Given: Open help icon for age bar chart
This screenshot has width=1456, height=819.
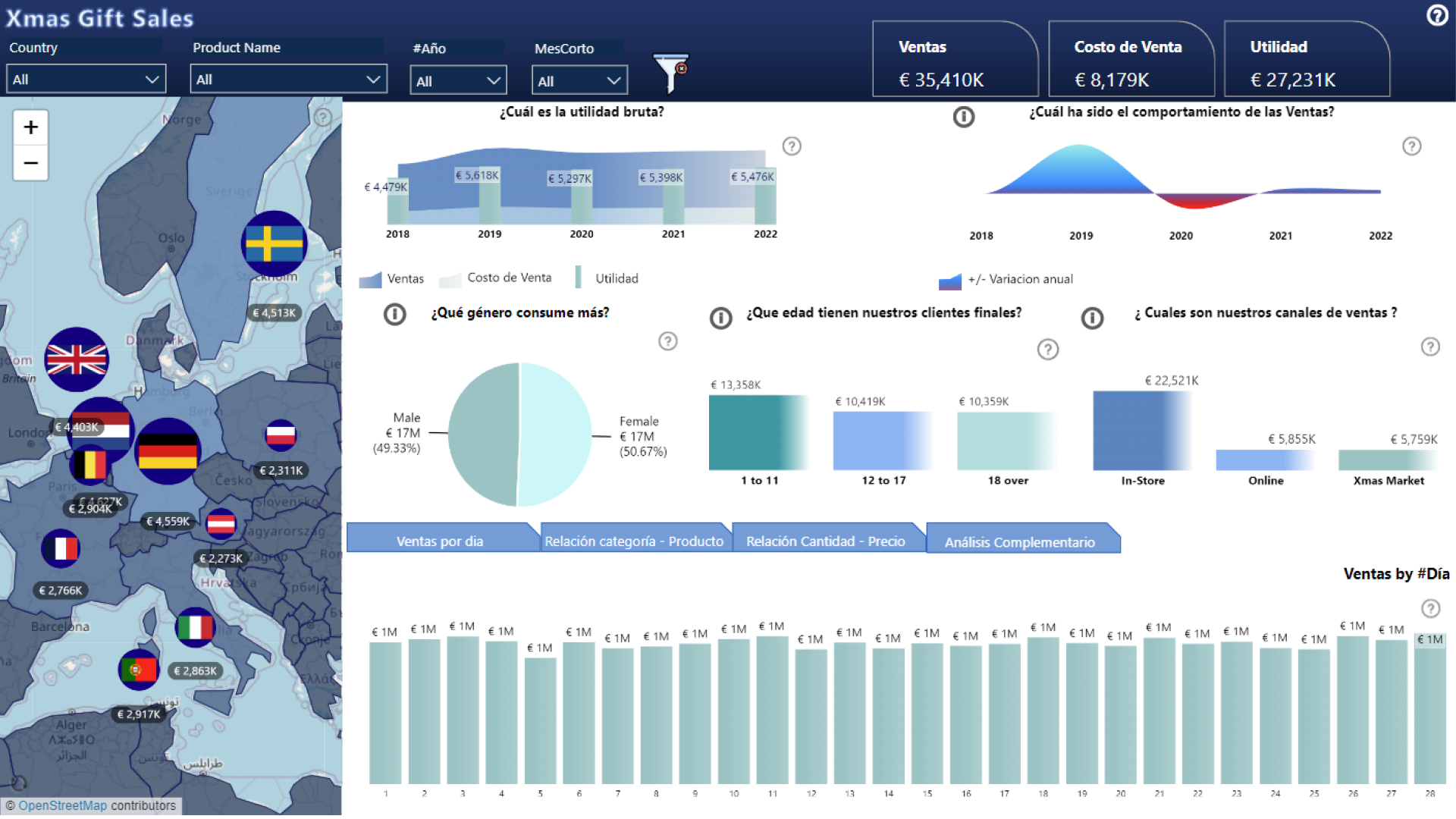Looking at the screenshot, I should coord(1048,350).
